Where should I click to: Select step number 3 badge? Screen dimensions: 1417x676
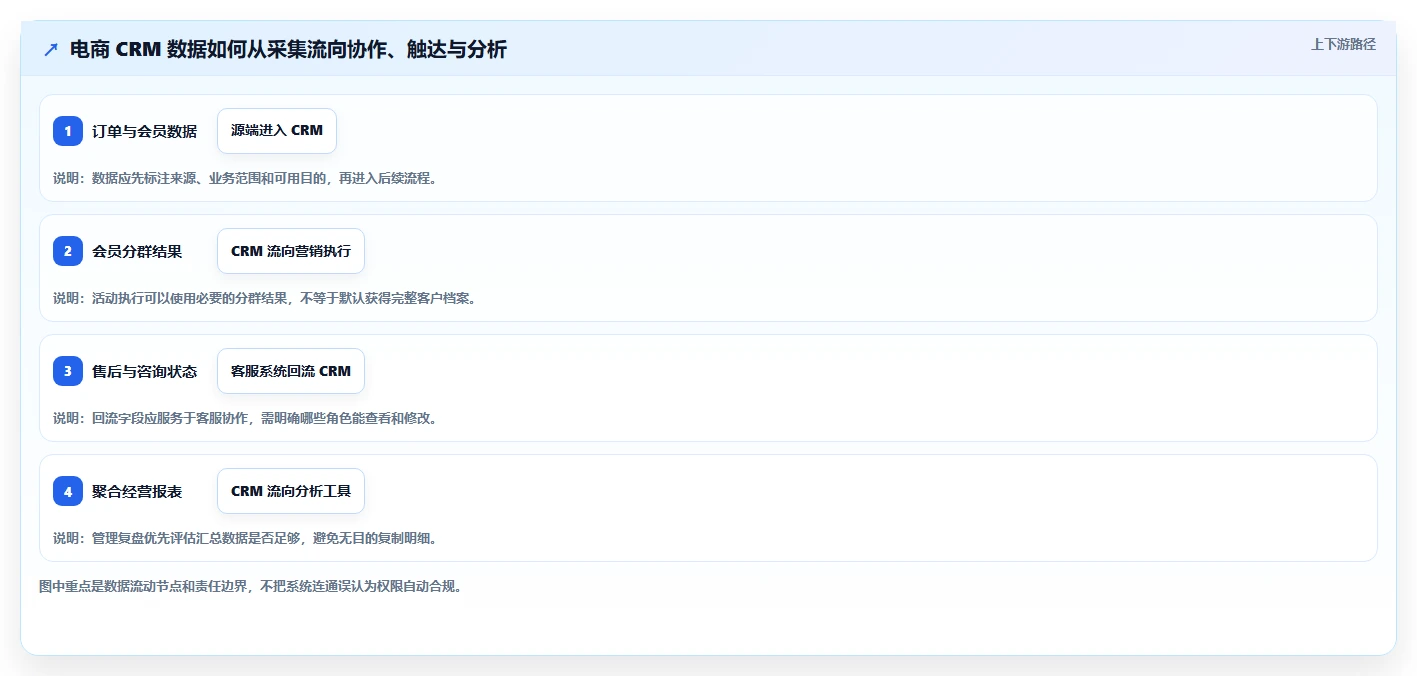pos(68,371)
